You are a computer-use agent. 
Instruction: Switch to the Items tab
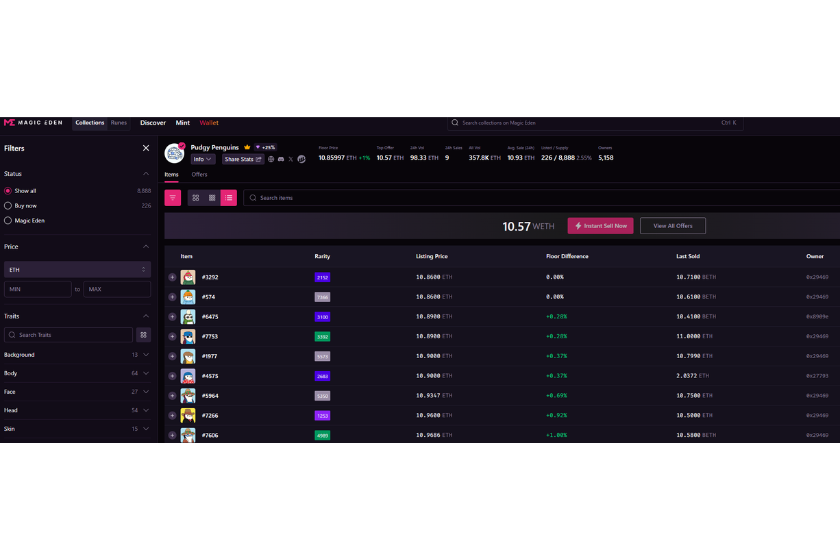171,175
